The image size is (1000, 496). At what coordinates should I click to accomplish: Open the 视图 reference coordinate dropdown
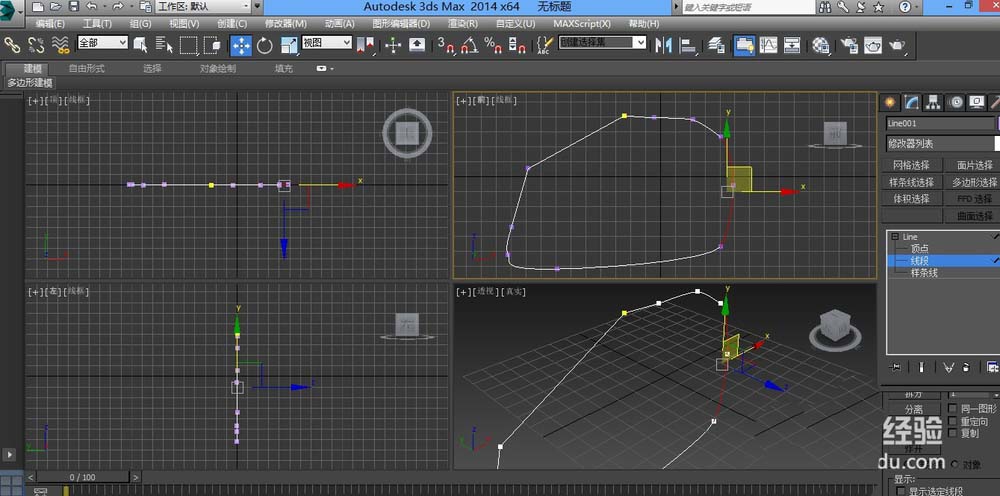[327, 43]
